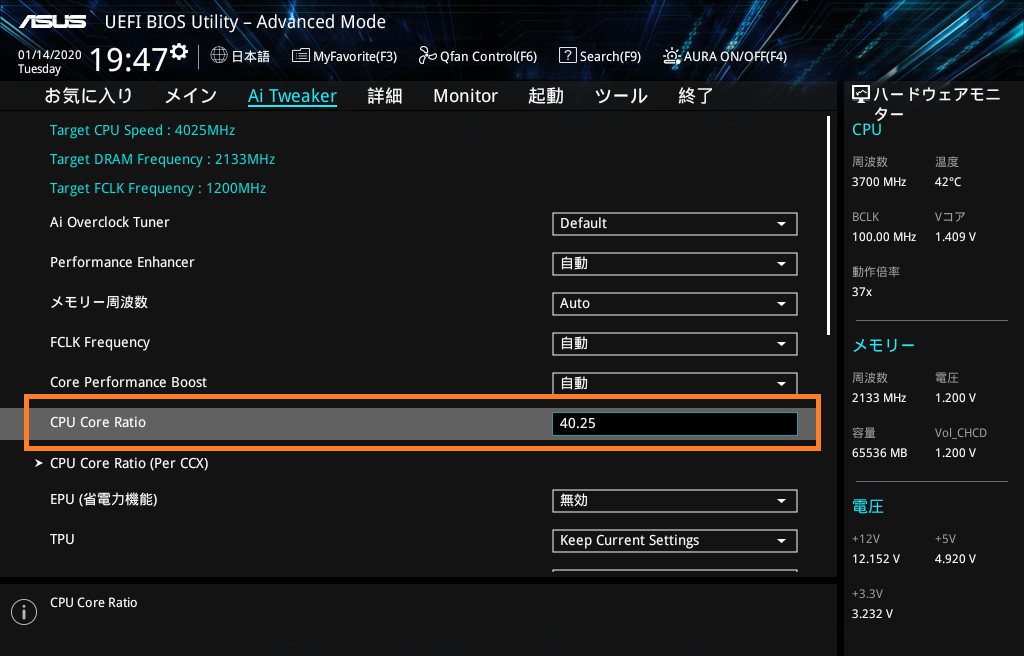Open Ai Overclock Tuner dropdown
The width and height of the screenshot is (1024, 656).
pyautogui.click(x=675, y=223)
